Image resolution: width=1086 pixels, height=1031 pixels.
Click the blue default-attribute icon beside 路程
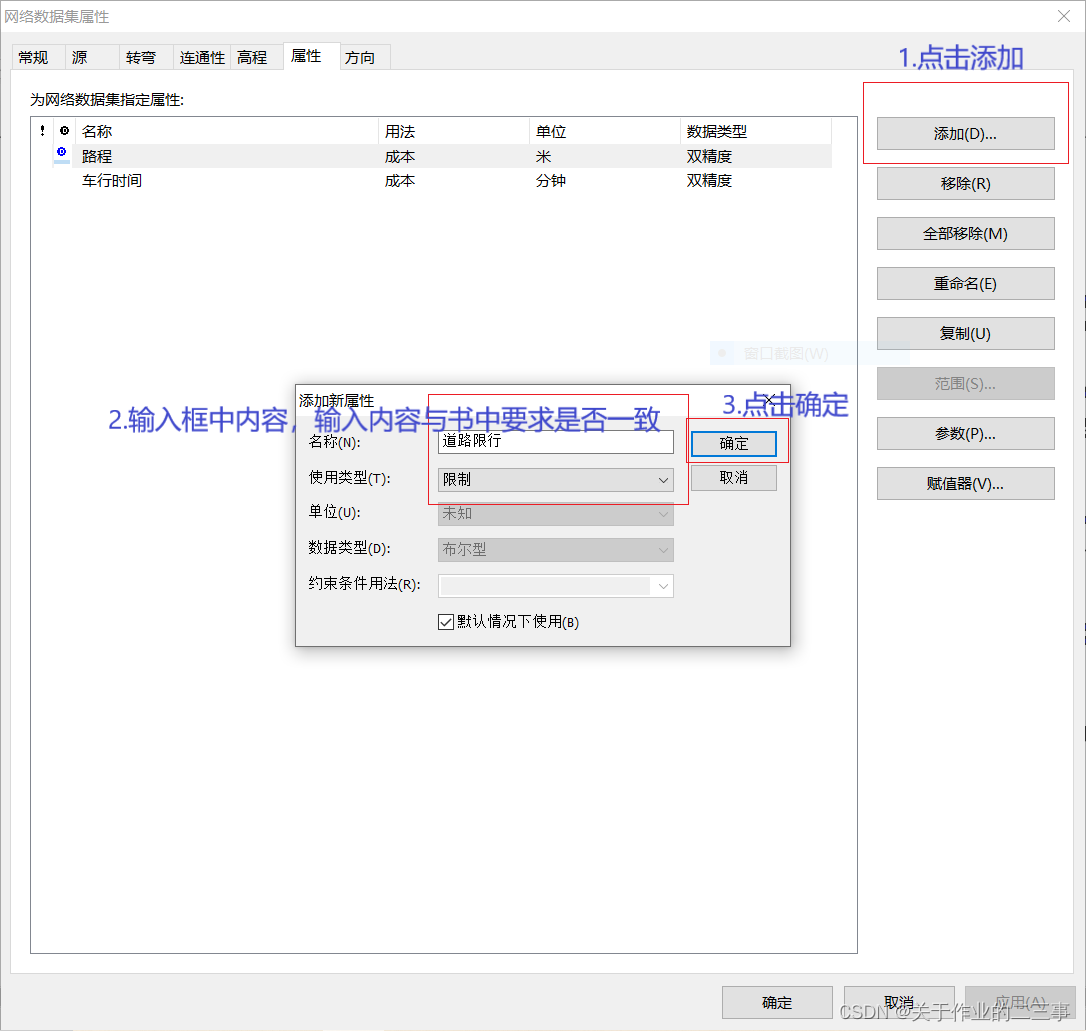62,152
